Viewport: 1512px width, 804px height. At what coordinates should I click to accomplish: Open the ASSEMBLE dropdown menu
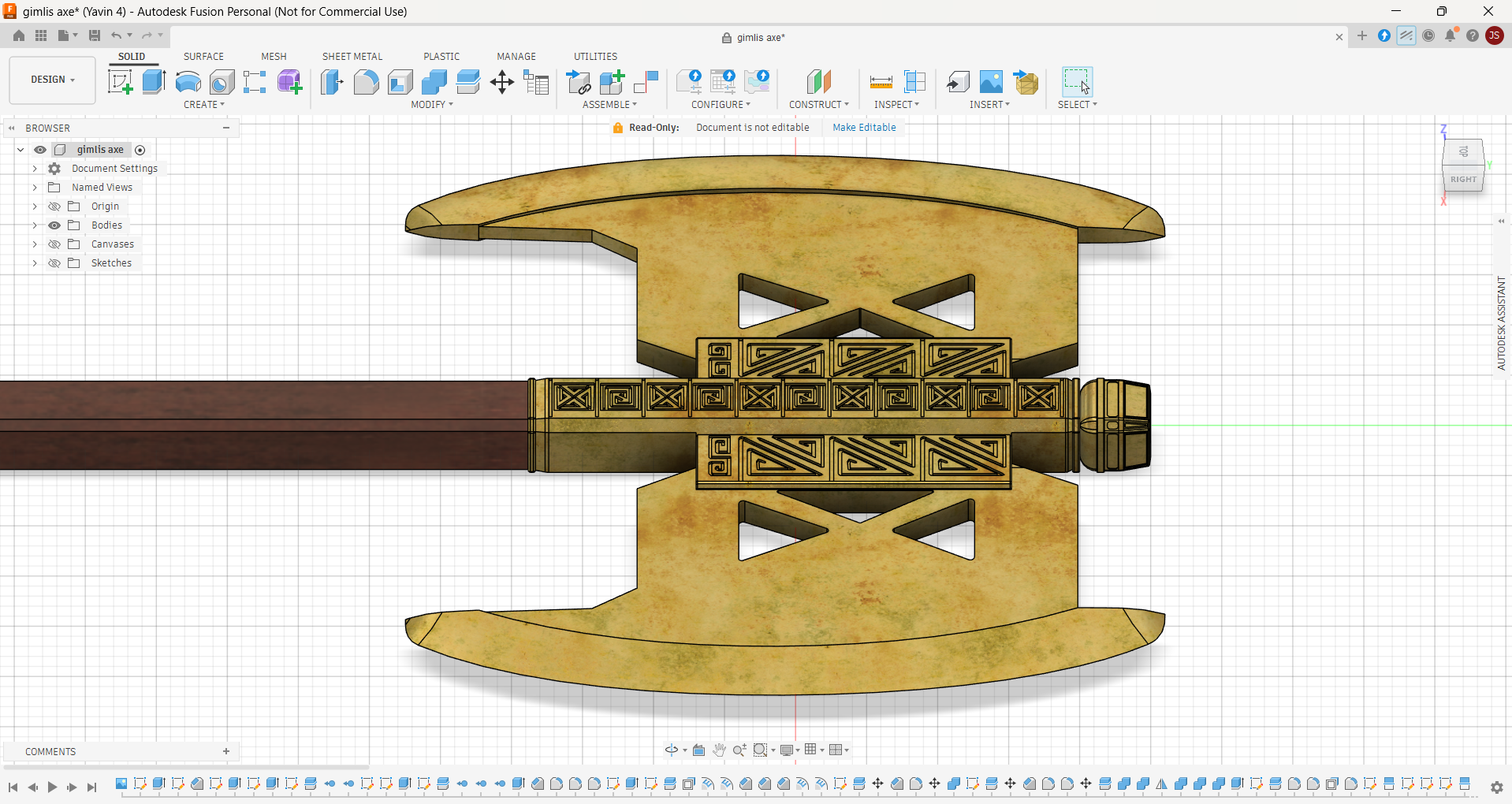(609, 104)
